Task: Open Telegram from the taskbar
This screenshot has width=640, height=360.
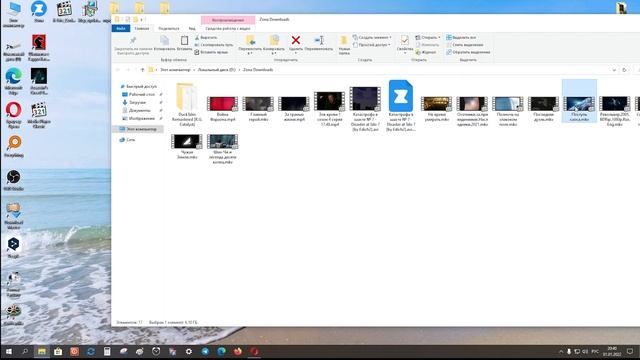Action: (205, 351)
